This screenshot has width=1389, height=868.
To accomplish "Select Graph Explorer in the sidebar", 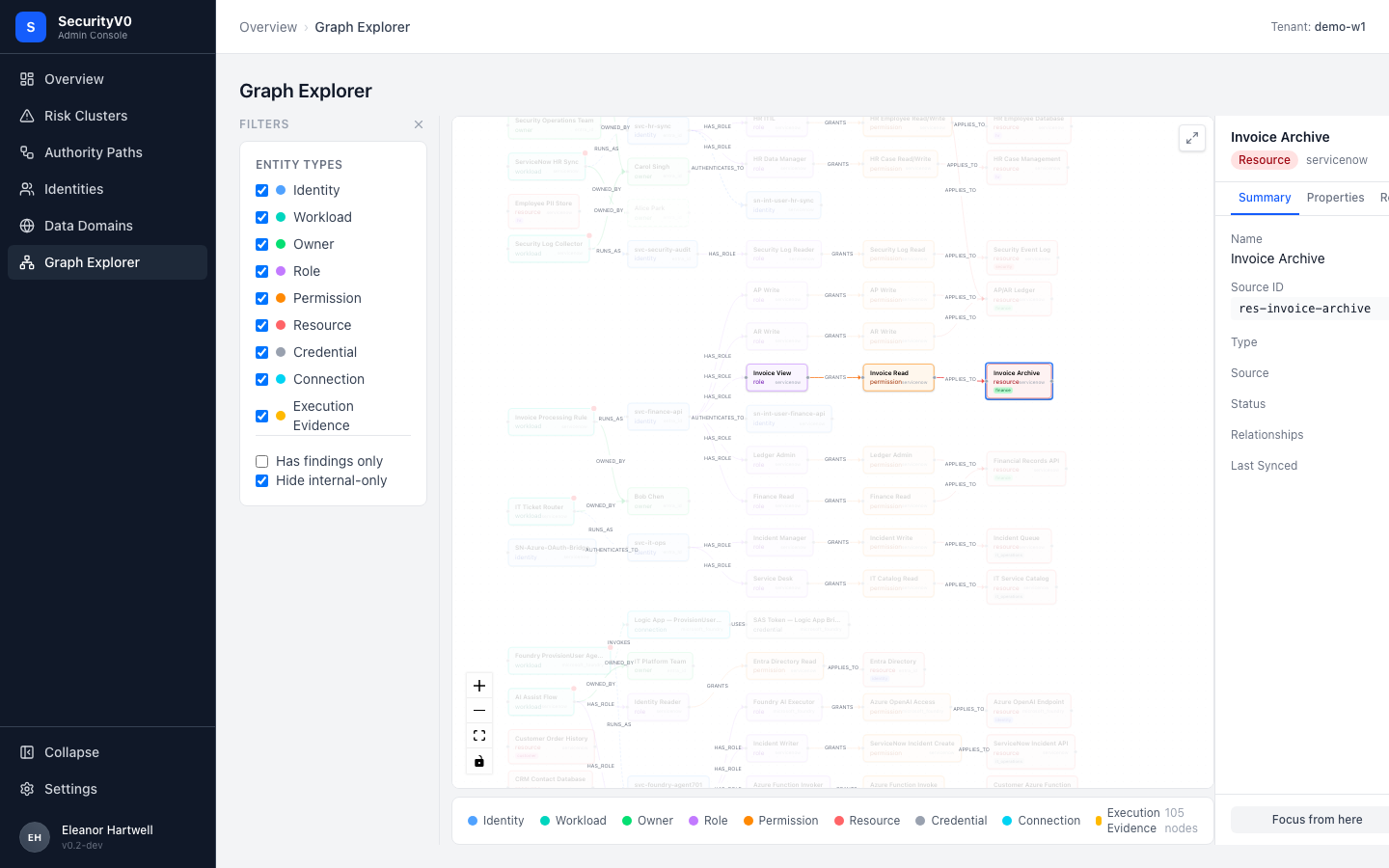I will pyautogui.click(x=107, y=262).
